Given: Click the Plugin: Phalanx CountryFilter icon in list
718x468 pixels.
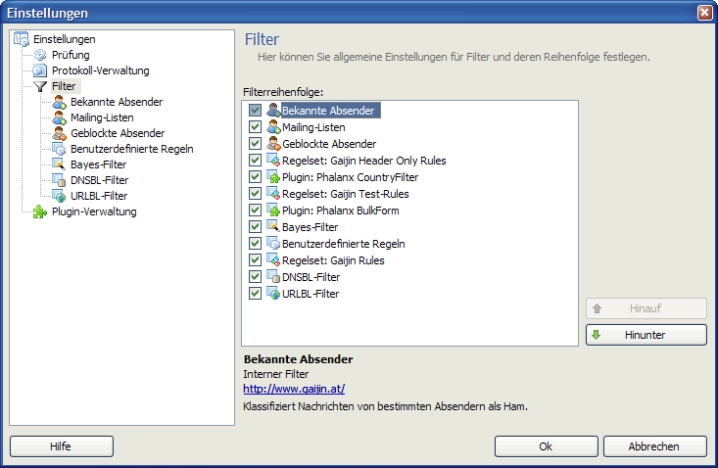Looking at the screenshot, I should pyautogui.click(x=272, y=177).
